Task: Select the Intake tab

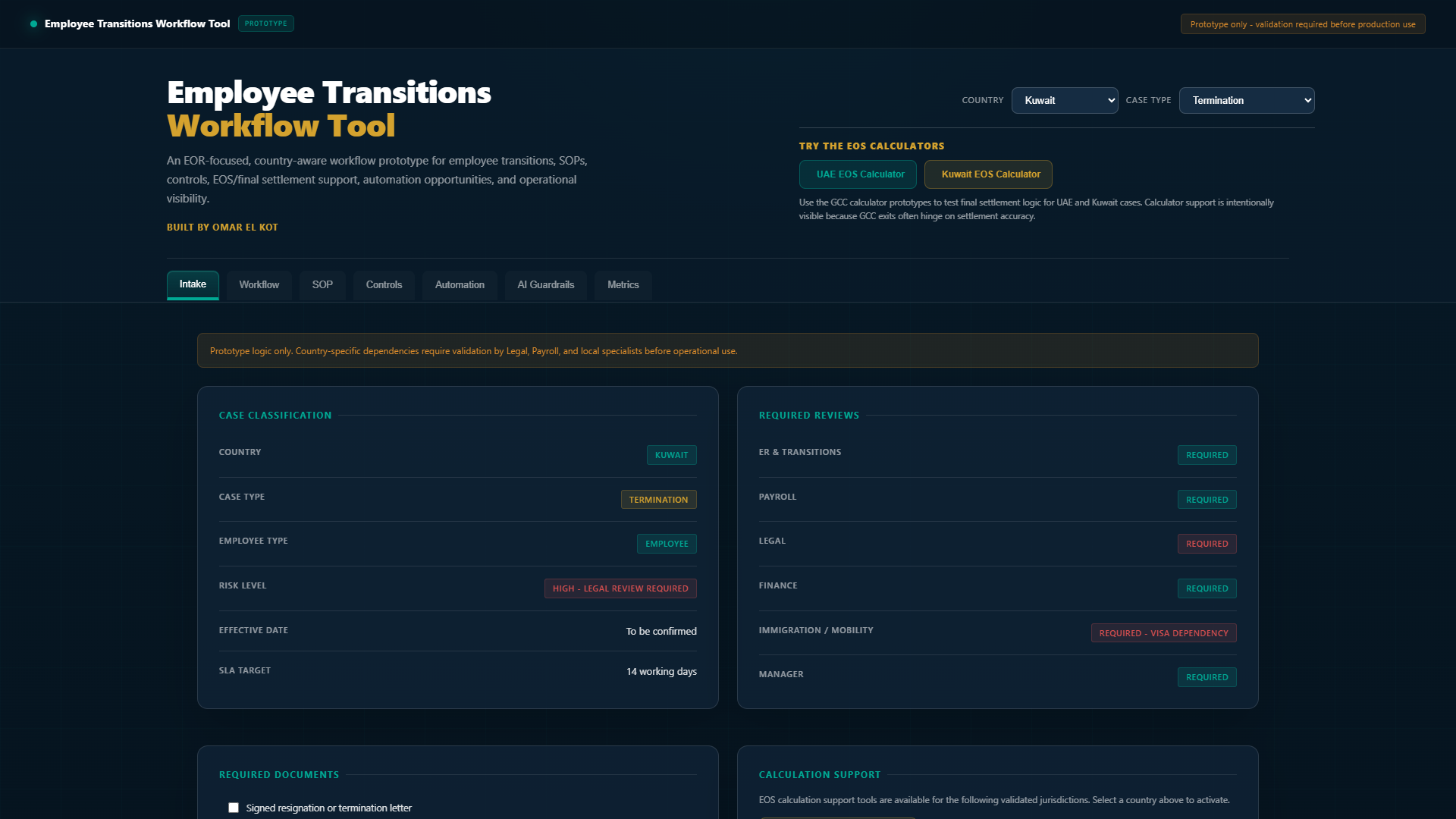Action: click(193, 284)
